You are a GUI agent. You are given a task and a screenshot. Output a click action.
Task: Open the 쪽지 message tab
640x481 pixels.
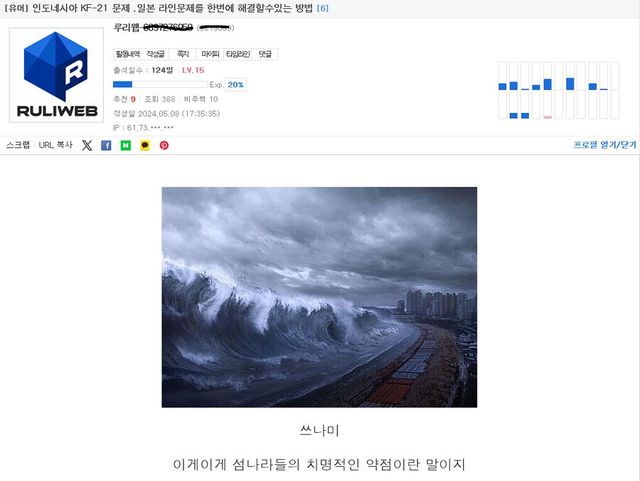183,54
